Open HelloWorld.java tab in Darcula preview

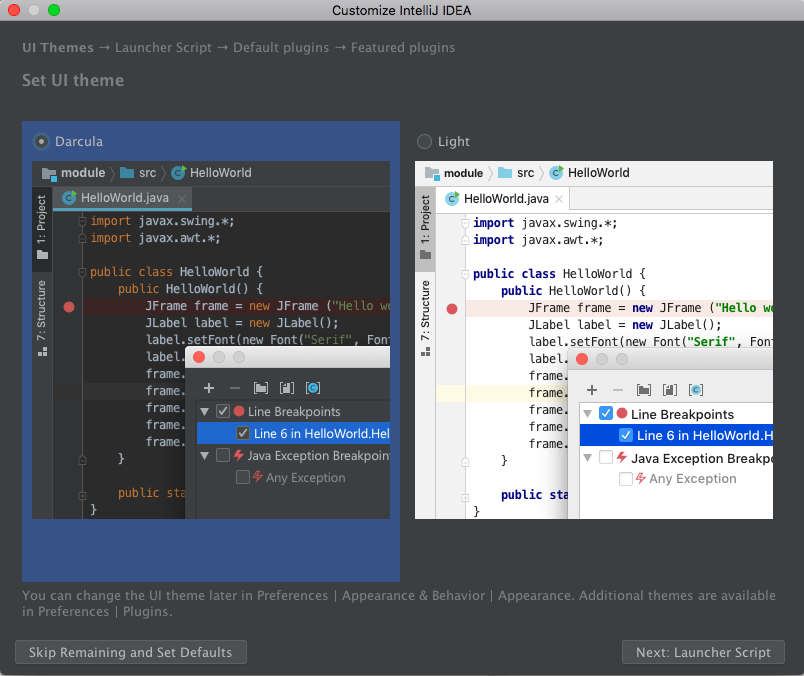coord(123,198)
